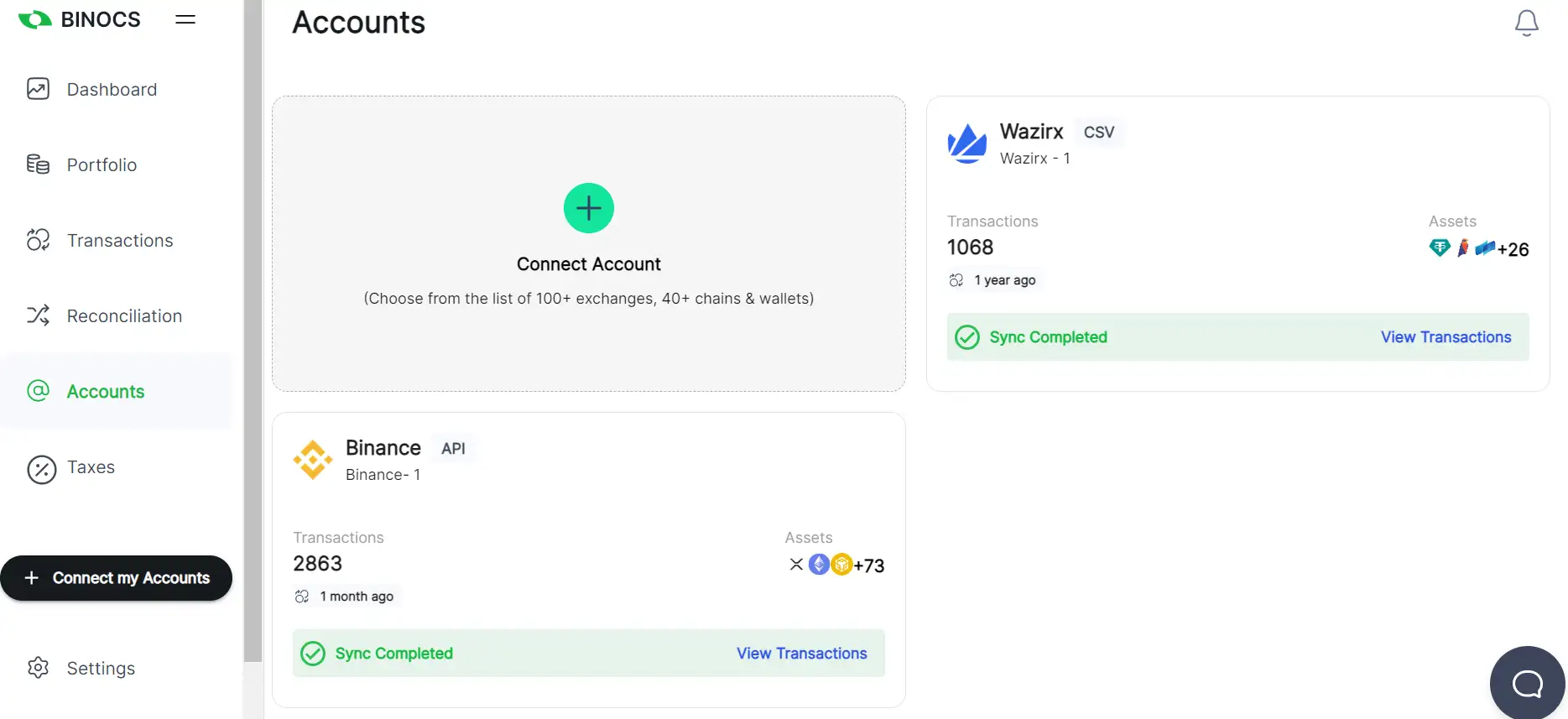Open the notifications bell
1568x719 pixels.
[x=1526, y=23]
